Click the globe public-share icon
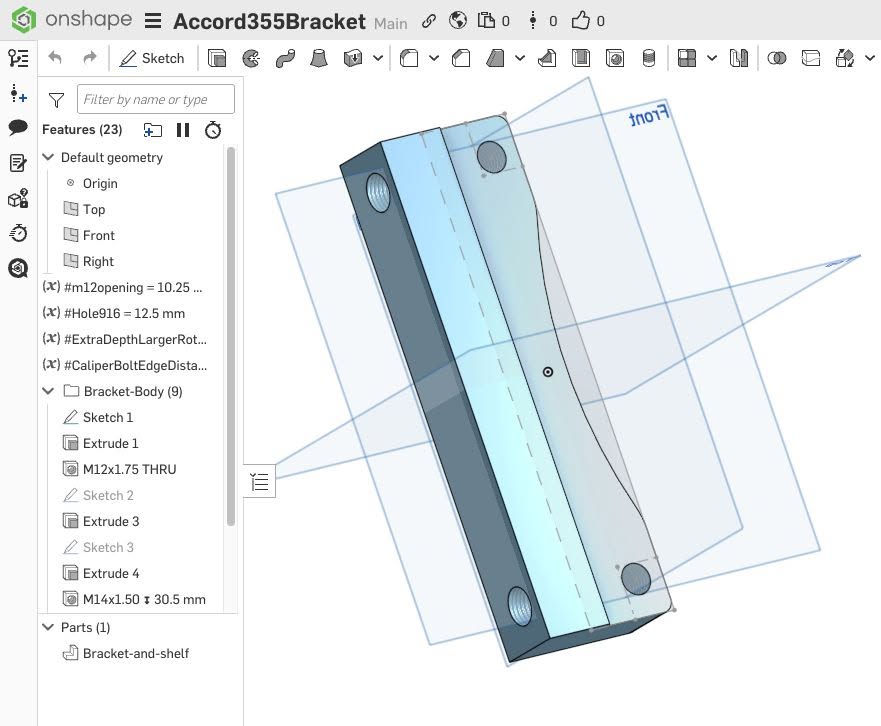This screenshot has height=726, width=881. click(x=458, y=21)
